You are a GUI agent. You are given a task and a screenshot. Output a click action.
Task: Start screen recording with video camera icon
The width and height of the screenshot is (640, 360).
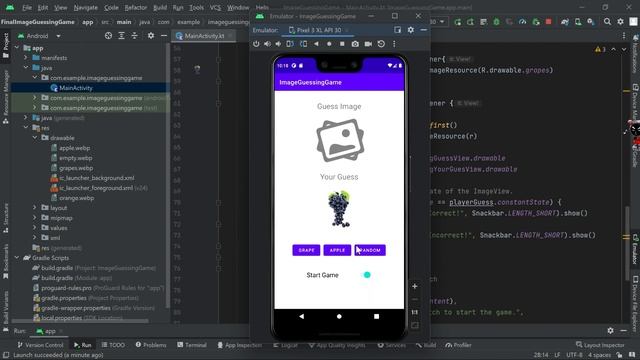pyautogui.click(x=368, y=44)
